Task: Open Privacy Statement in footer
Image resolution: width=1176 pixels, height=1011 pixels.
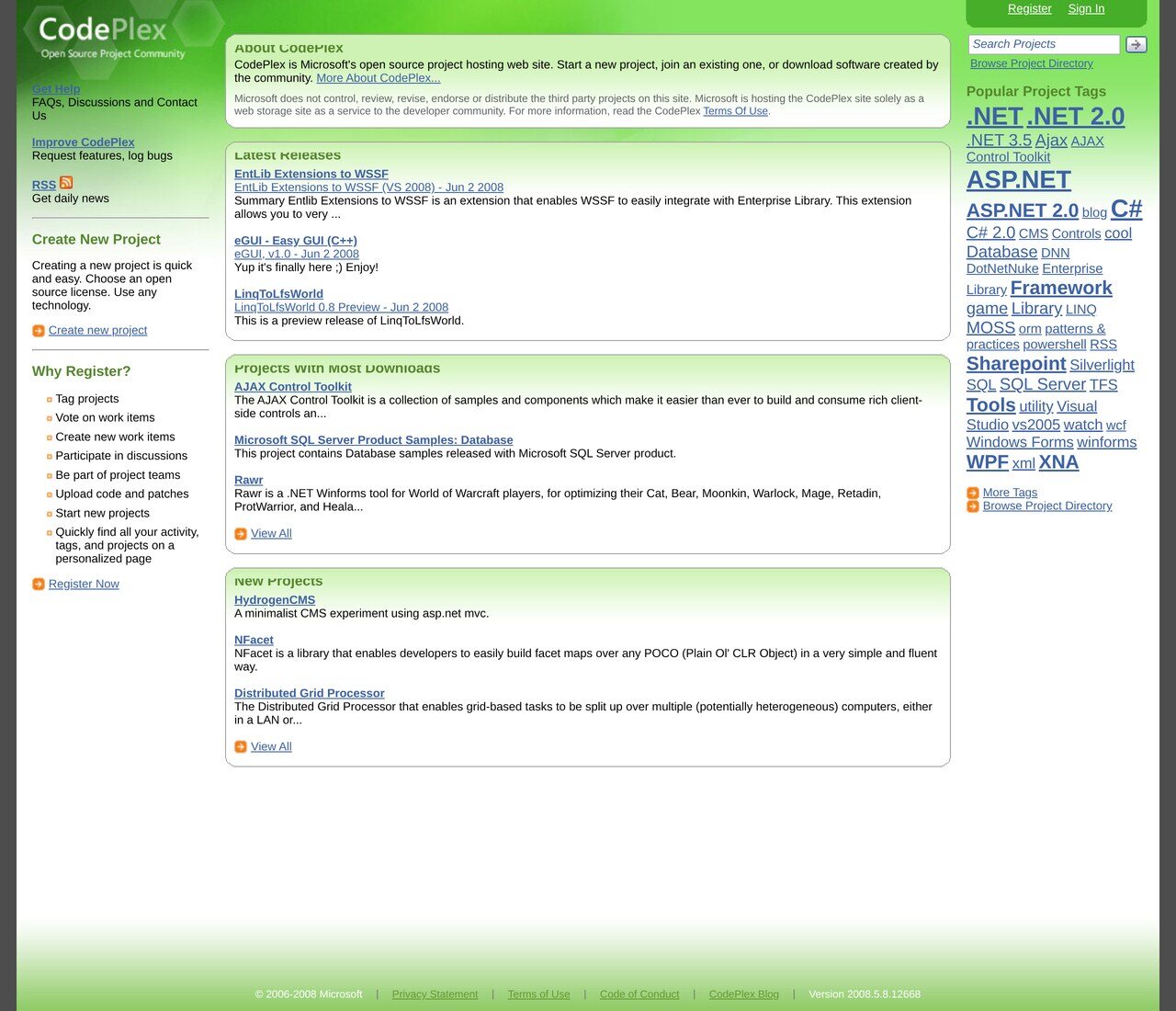Action: (x=435, y=994)
